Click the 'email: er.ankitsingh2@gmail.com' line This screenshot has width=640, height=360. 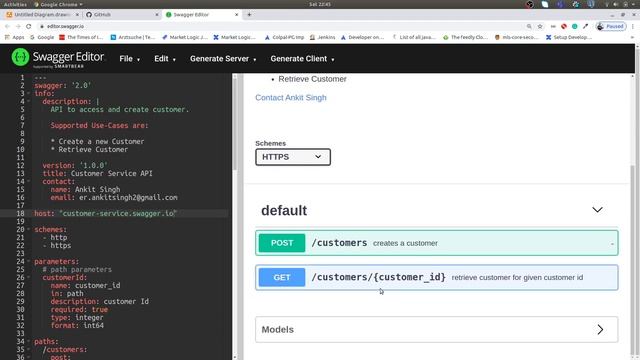tap(114, 198)
